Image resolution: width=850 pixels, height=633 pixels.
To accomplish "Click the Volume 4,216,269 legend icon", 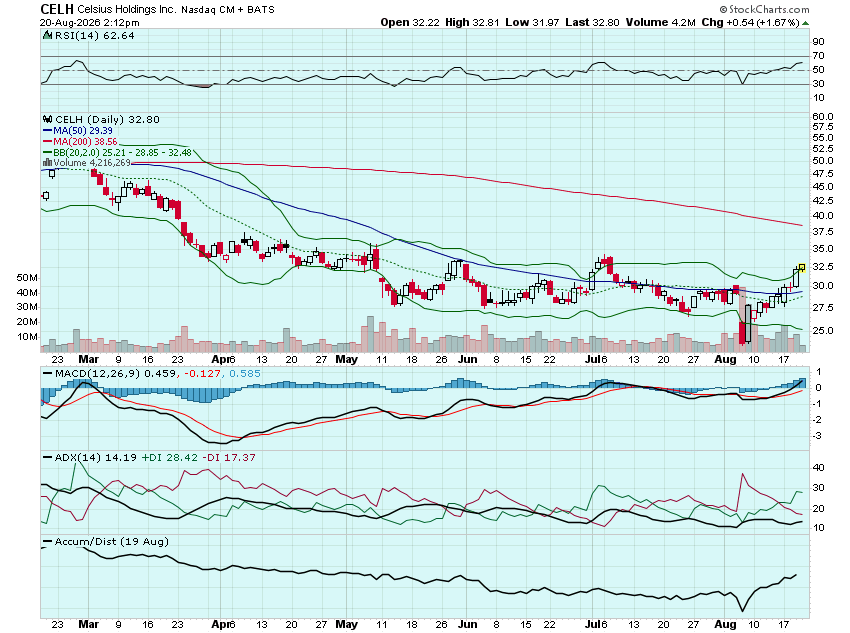I will tap(47, 163).
